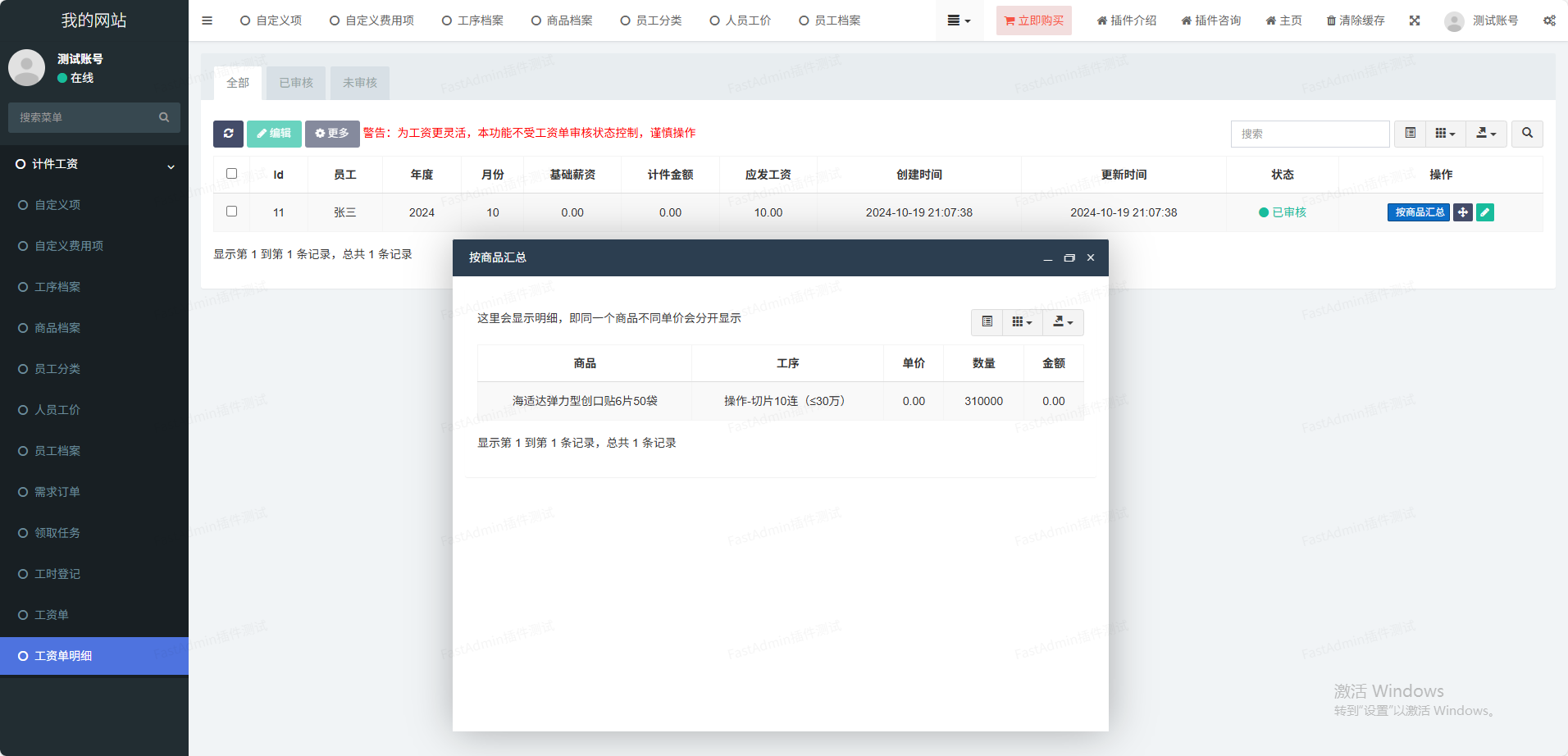Open the settings gears icon at top right
Screen dimensions: 1568x756
click(1548, 20)
